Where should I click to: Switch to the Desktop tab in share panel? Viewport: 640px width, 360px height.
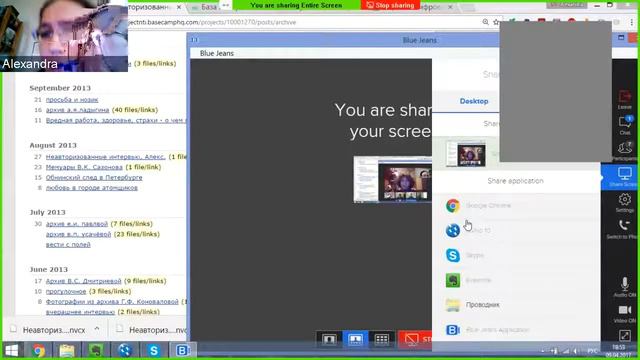tap(473, 101)
